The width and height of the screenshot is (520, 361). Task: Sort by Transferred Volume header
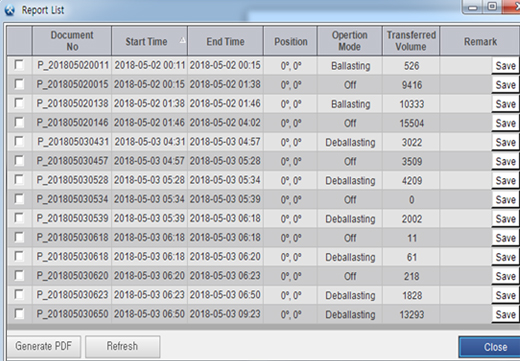[411, 41]
